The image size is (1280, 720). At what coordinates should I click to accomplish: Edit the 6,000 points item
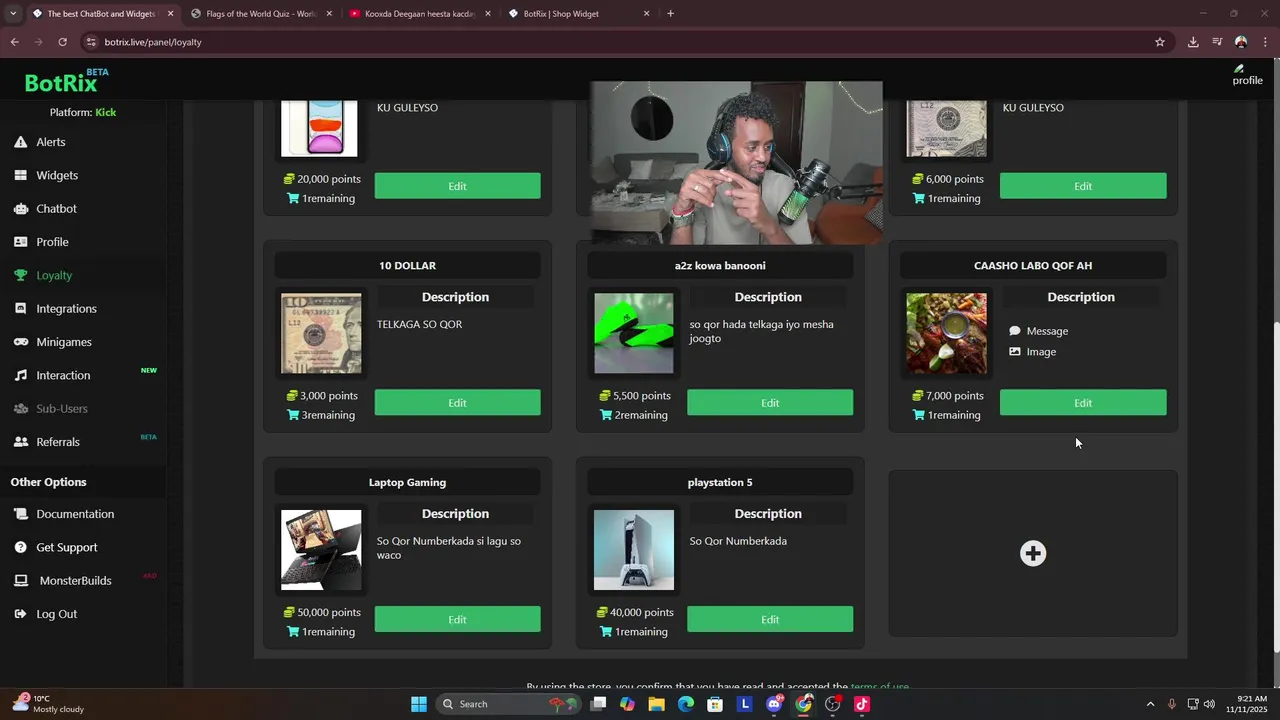coord(1083,186)
